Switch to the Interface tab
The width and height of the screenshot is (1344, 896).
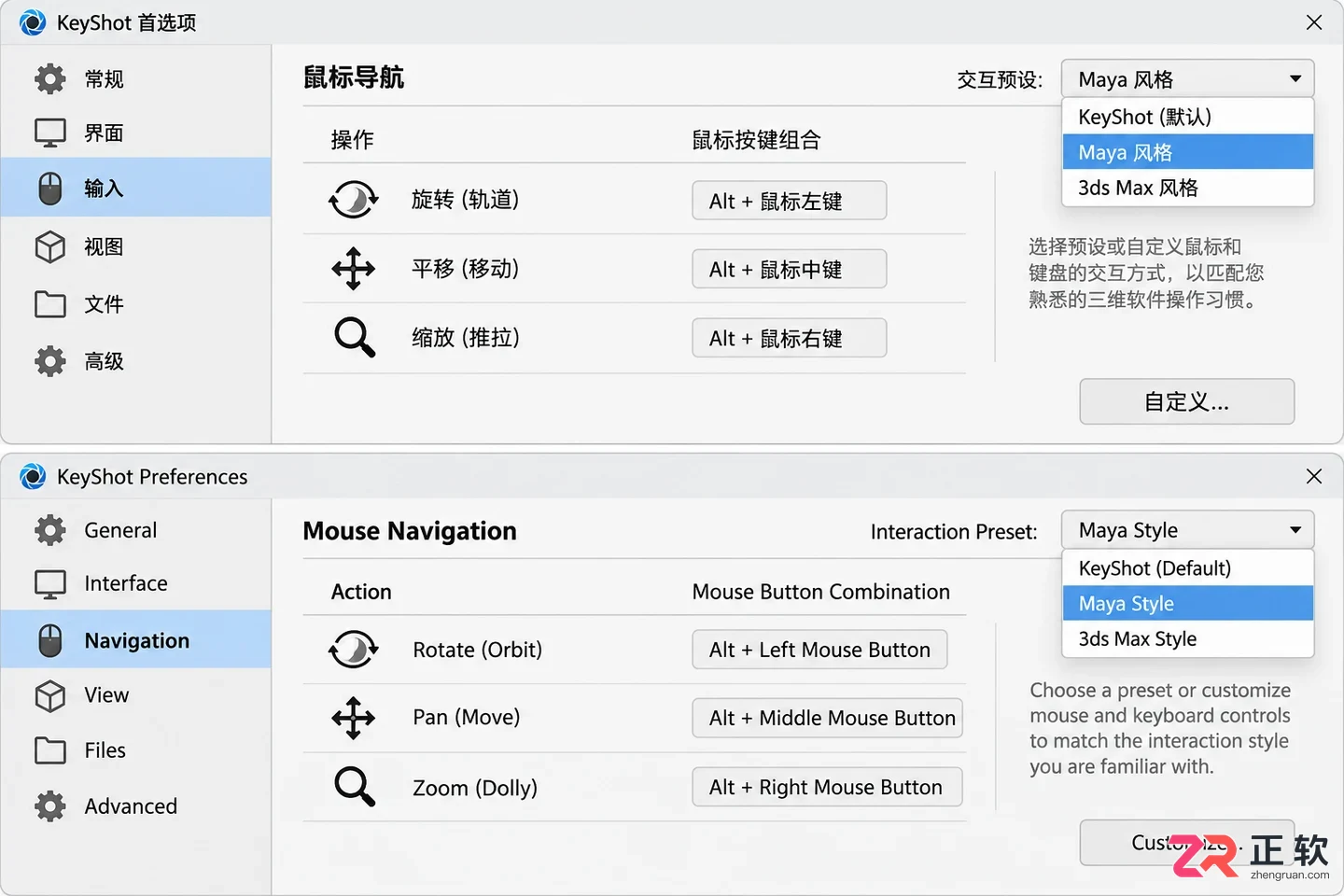click(136, 583)
